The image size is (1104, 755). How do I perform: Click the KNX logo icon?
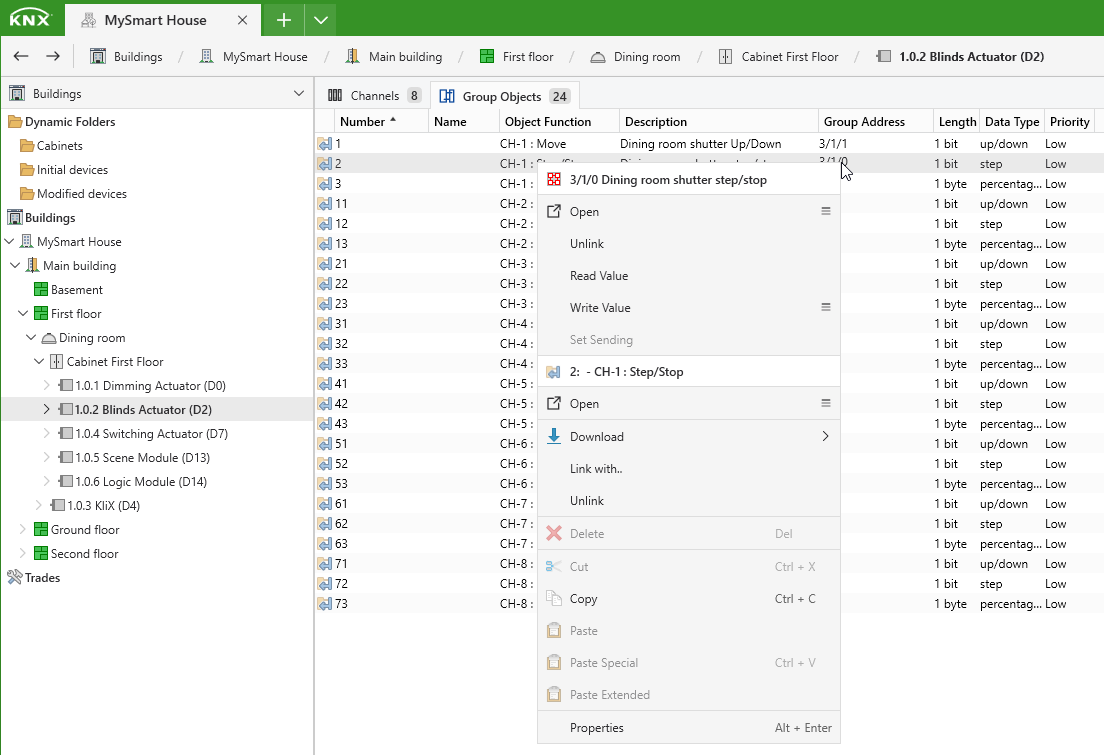30,19
